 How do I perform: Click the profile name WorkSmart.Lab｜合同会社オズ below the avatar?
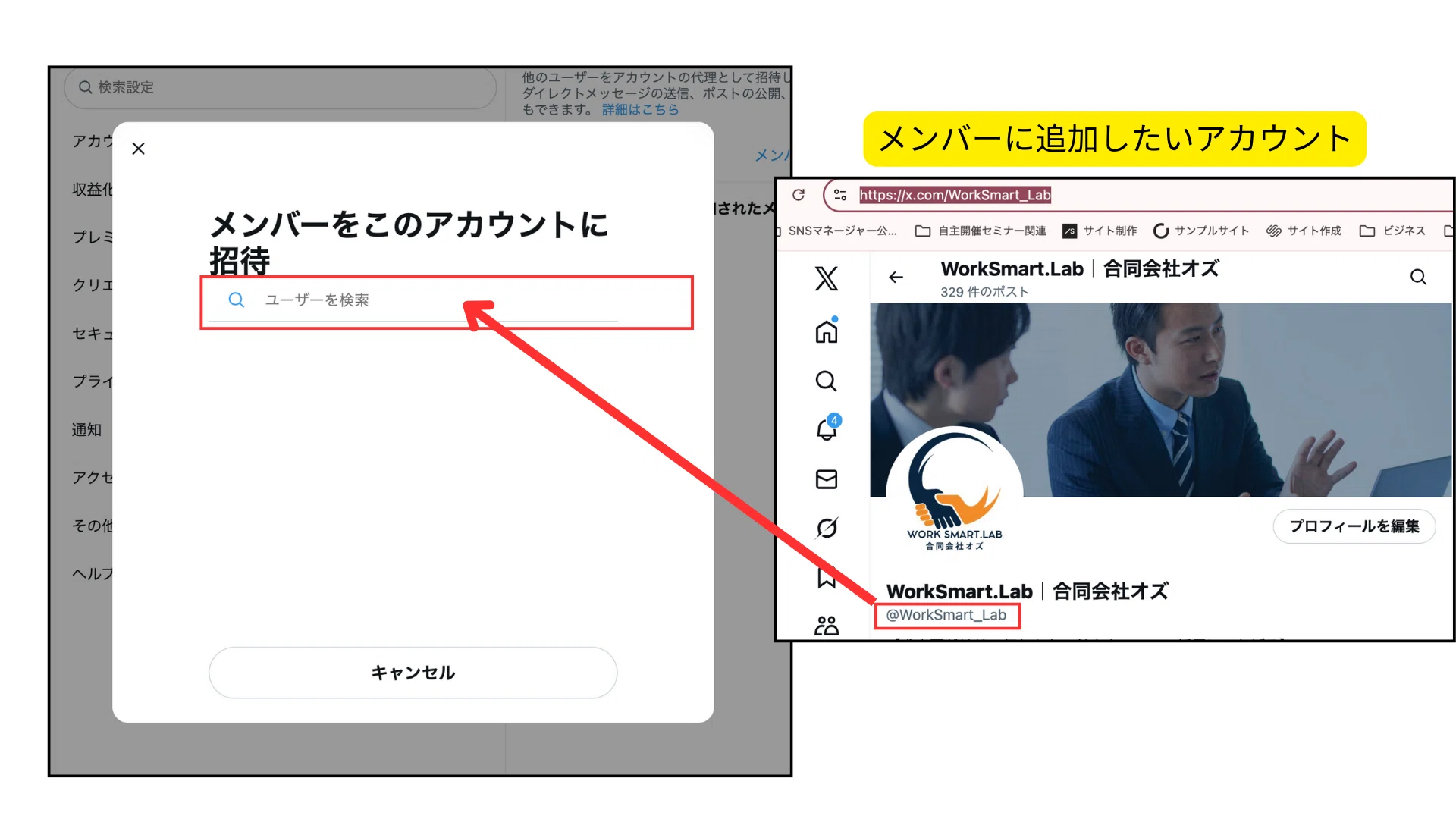point(1028,591)
